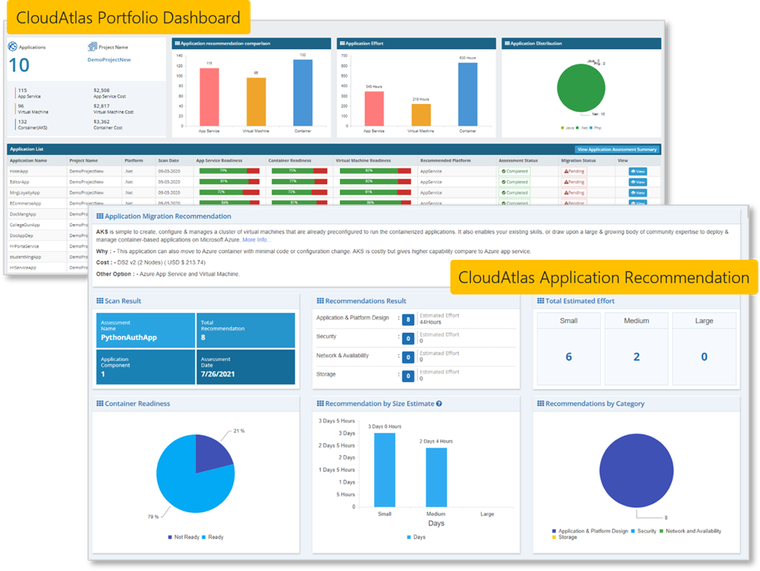The height and width of the screenshot is (571, 760).
Task: Click Completed status badge for EditorApp
Action: 514,182
